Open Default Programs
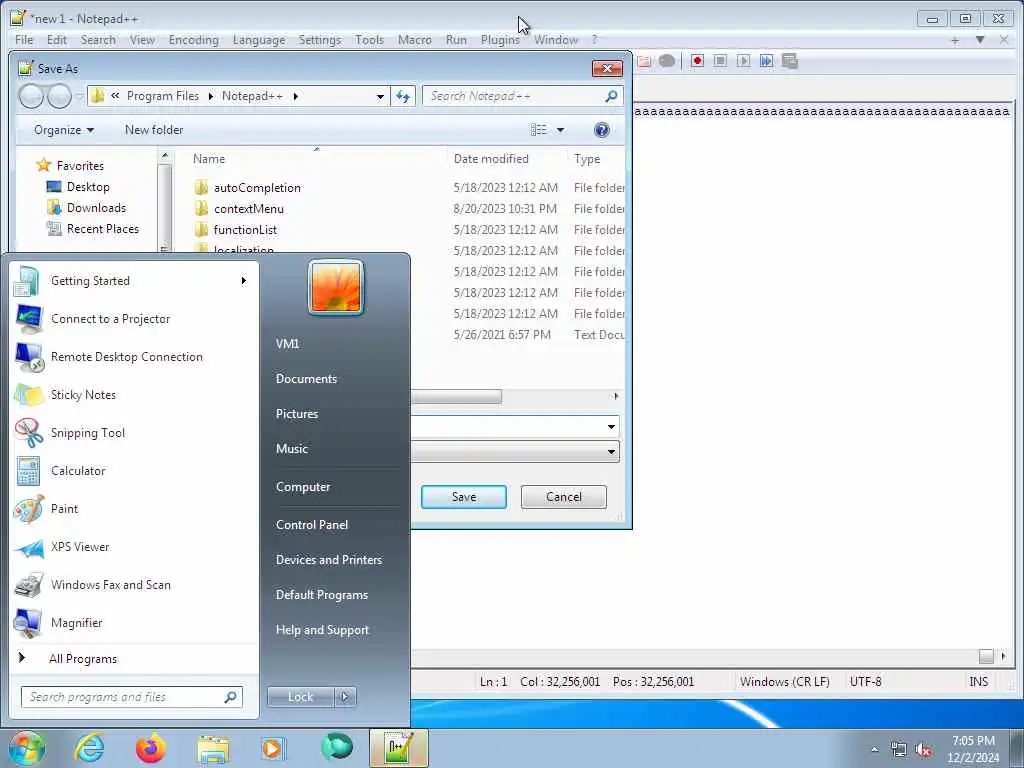Screen dimensions: 1024x768 click(322, 595)
